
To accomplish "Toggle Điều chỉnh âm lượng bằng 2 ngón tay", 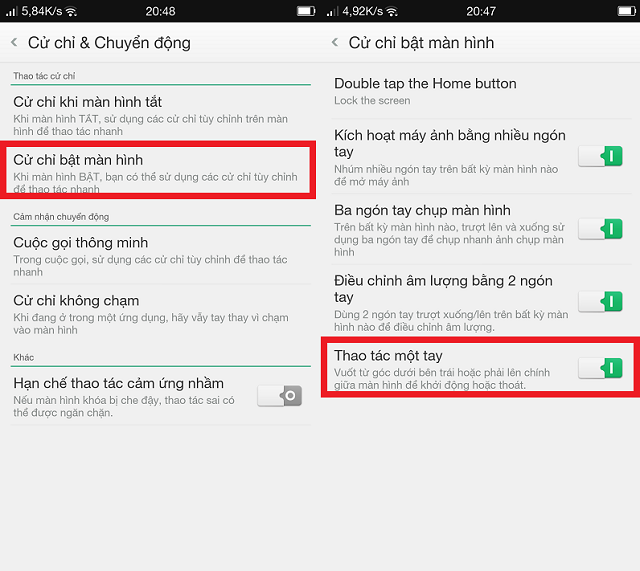I will pyautogui.click(x=600, y=300).
